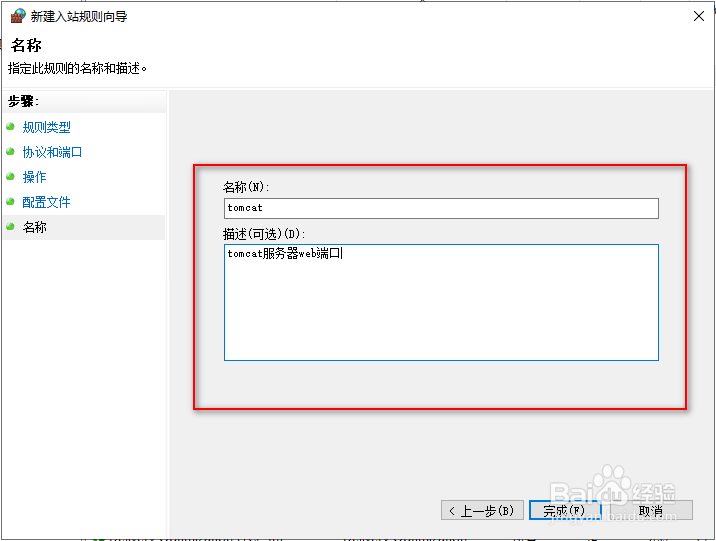Go to the 操作 step
Viewport: 716px width, 541px height.
(x=35, y=177)
